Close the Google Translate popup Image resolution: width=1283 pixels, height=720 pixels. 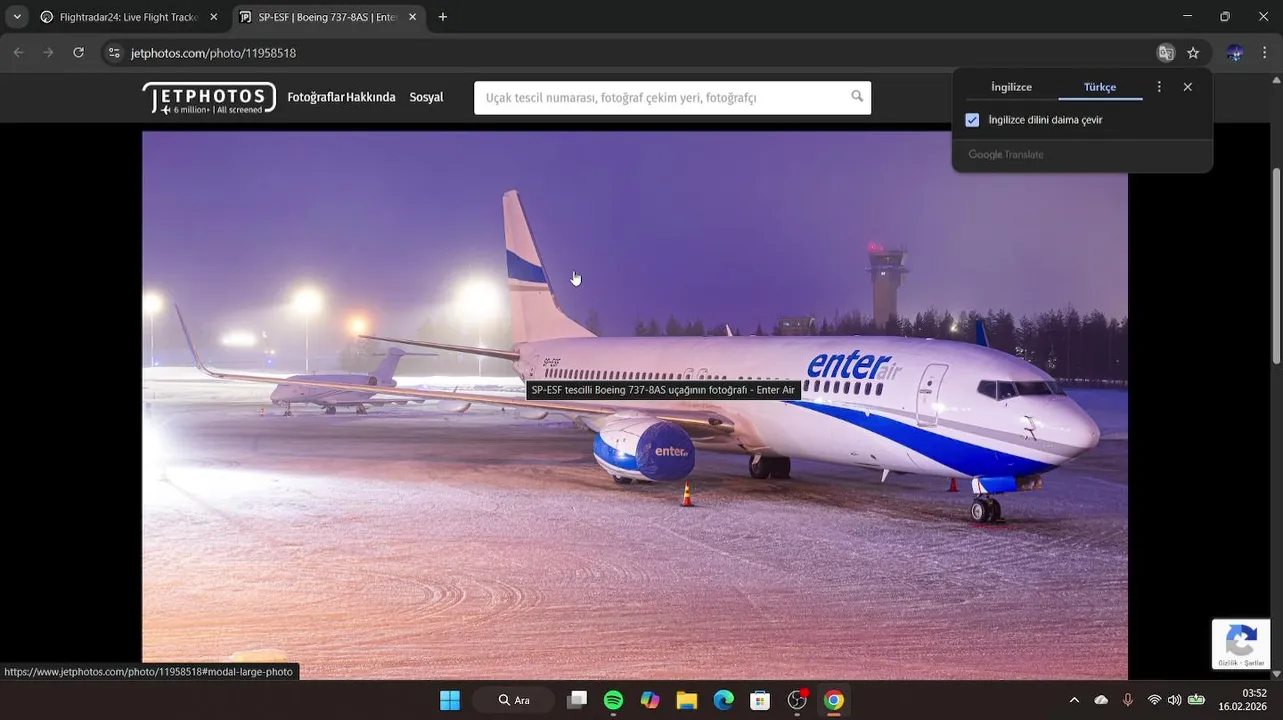click(1187, 87)
